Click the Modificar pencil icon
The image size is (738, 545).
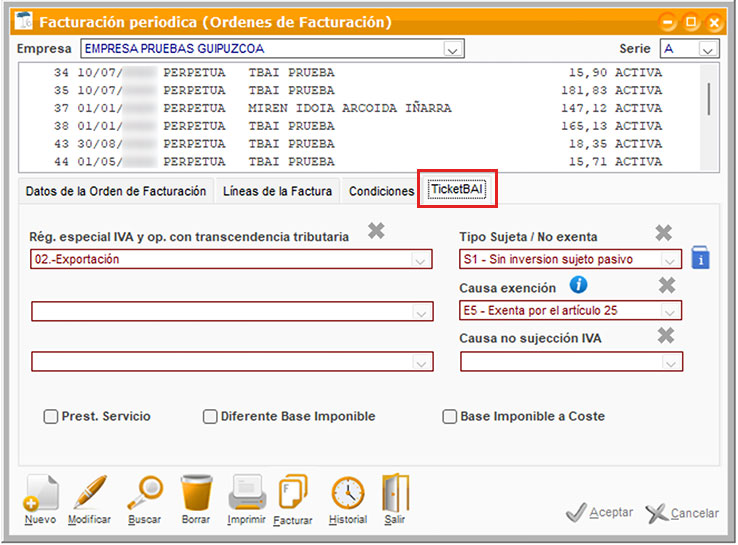click(89, 494)
